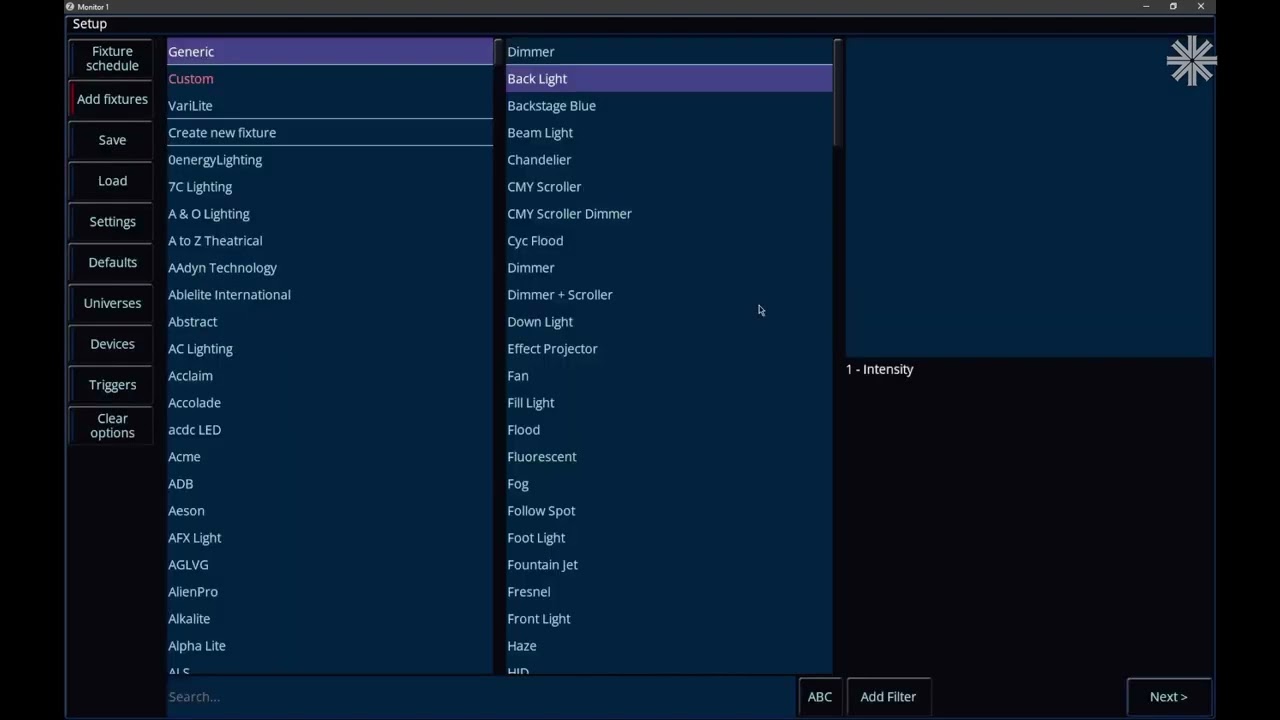Go to the Universes section

[x=112, y=303]
